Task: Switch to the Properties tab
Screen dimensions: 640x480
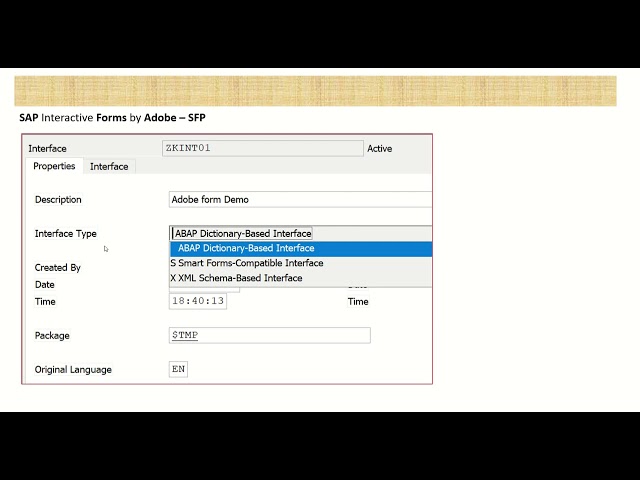Action: point(54,166)
